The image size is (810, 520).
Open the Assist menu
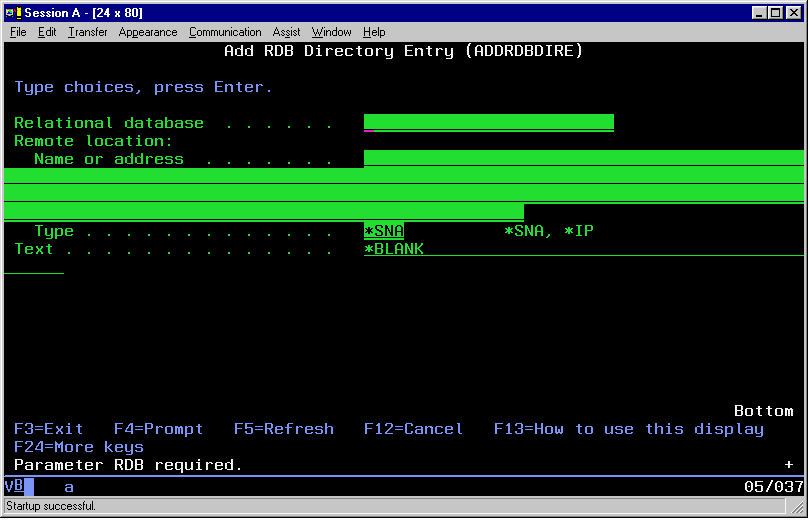click(287, 32)
